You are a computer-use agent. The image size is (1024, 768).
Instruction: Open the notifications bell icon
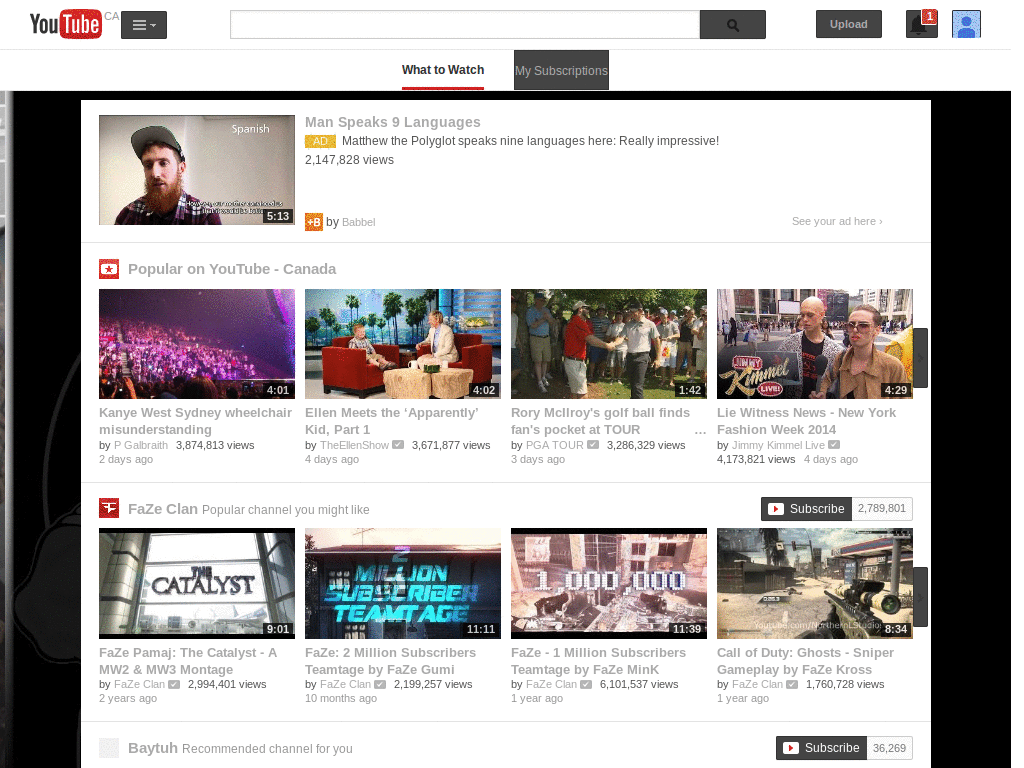(921, 24)
